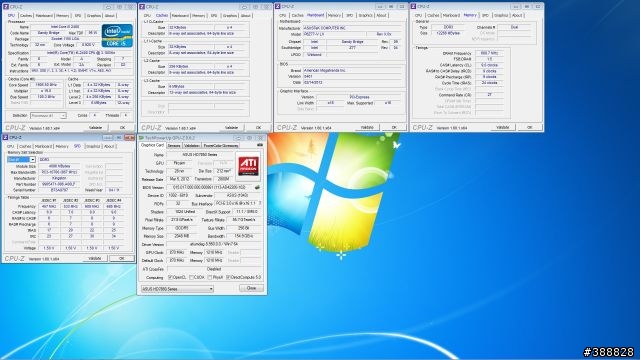Click the processor Name field 'Intel Core i5 2400'
The image size is (640, 360).
(x=65, y=27)
